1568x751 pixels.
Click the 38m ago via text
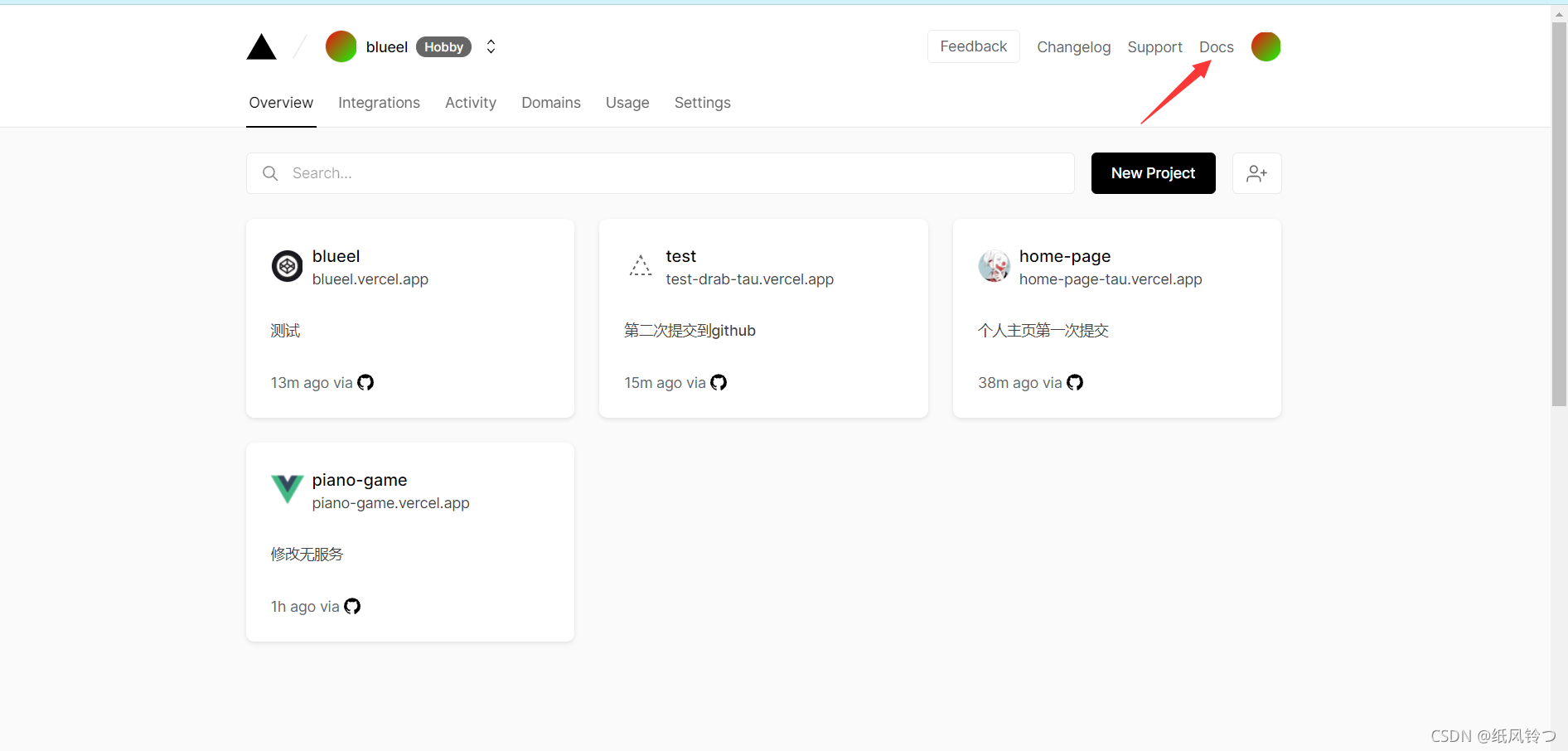(x=1019, y=383)
